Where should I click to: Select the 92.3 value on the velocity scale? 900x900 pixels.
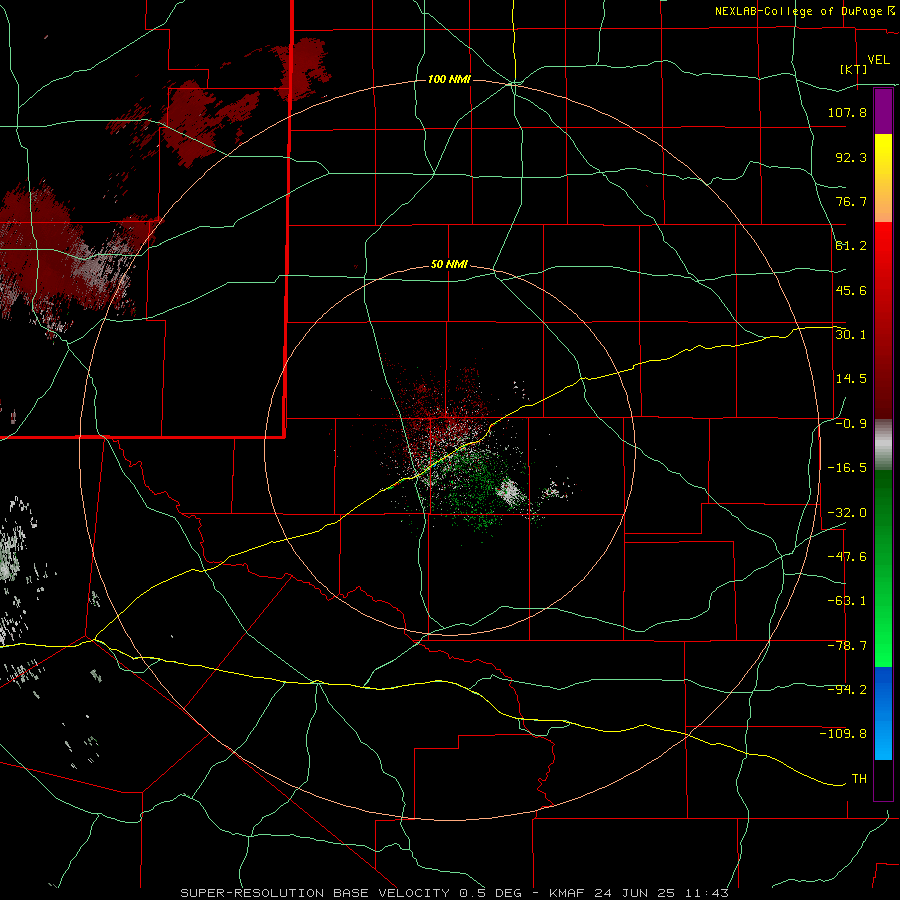tap(851, 157)
